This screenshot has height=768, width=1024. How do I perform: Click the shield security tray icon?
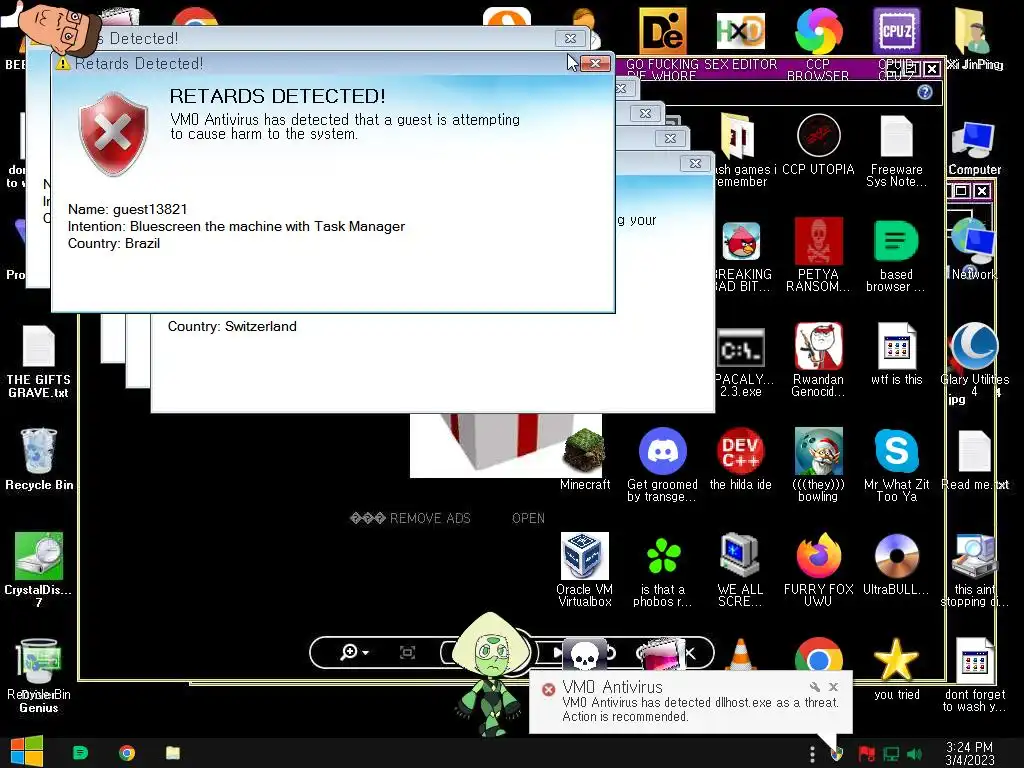837,754
